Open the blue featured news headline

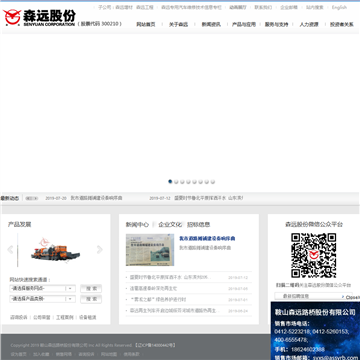pos(207,238)
